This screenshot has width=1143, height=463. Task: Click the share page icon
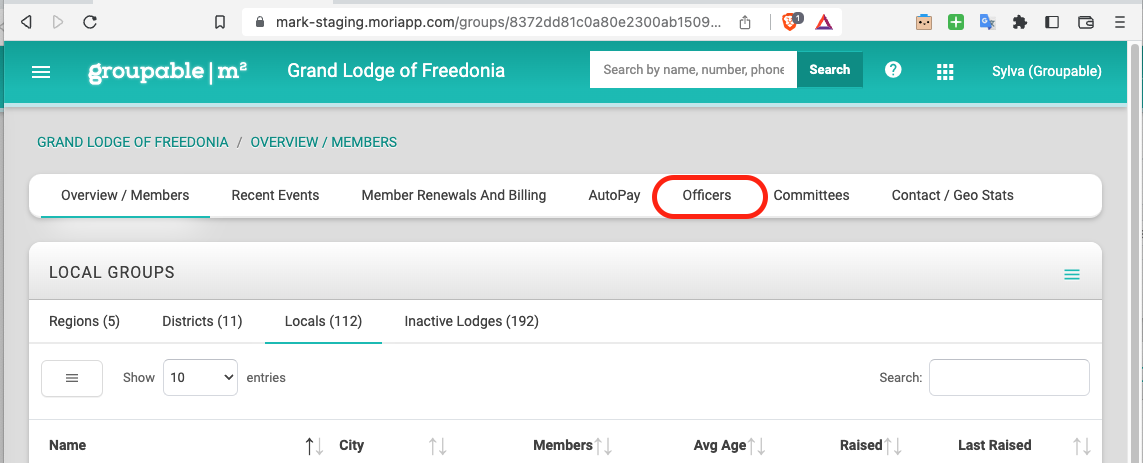tap(745, 21)
